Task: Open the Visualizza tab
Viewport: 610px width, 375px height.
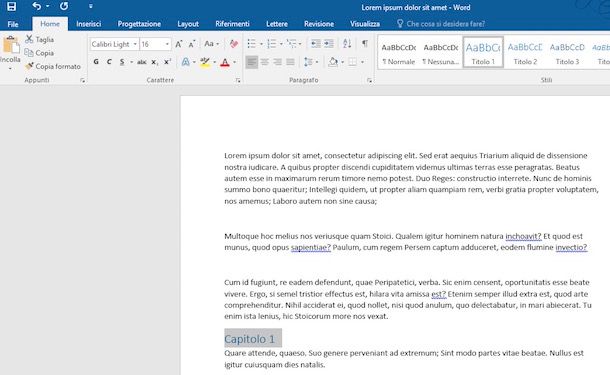Action: (365, 24)
